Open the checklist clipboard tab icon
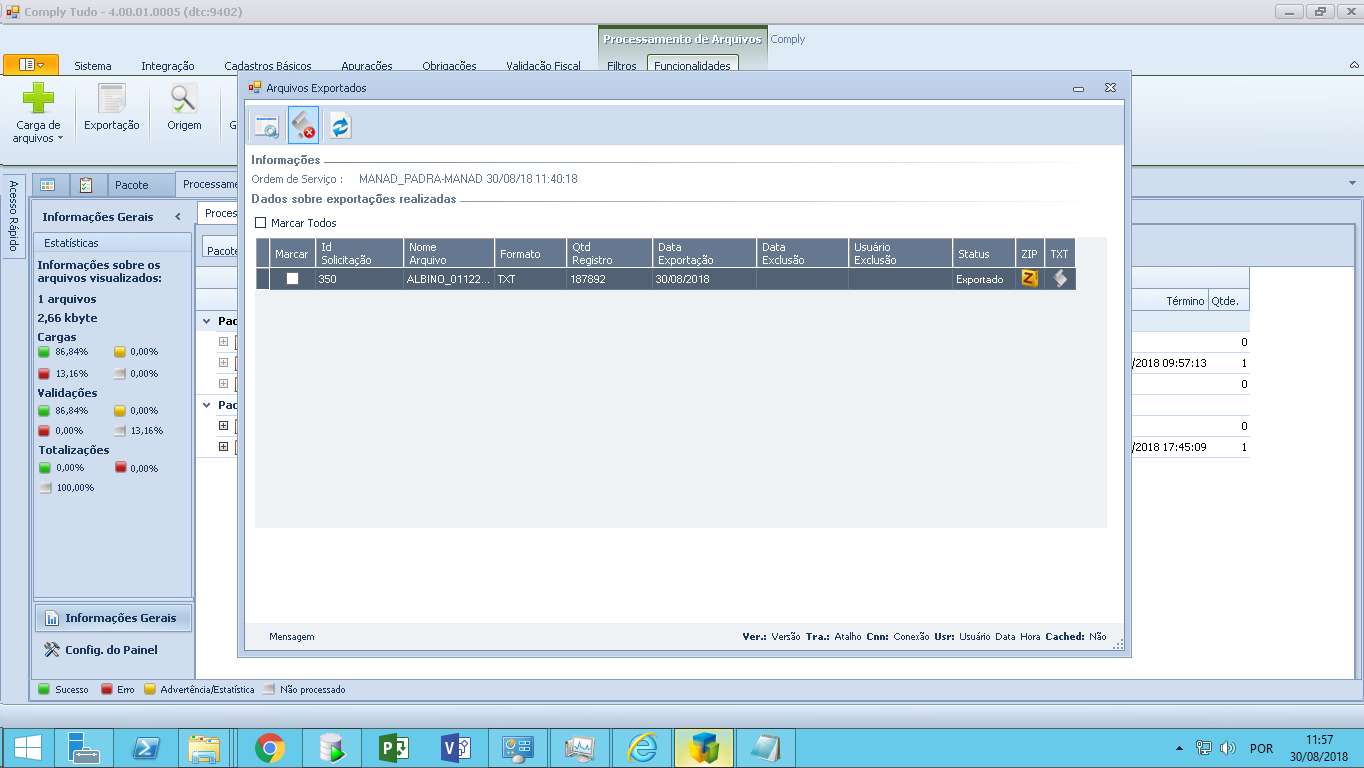The height and width of the screenshot is (768, 1364). [x=86, y=185]
